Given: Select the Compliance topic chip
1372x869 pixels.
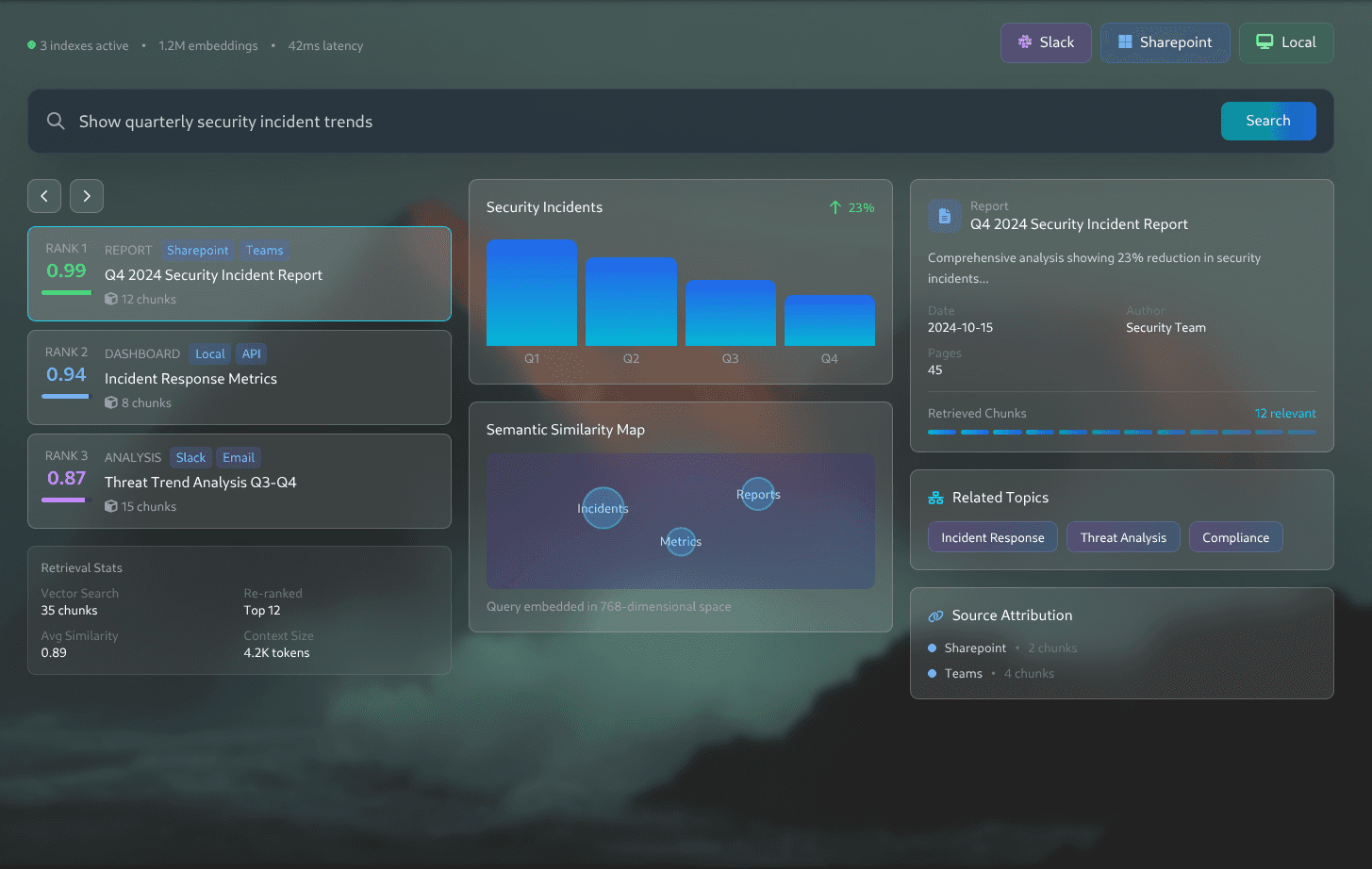Looking at the screenshot, I should 1235,537.
